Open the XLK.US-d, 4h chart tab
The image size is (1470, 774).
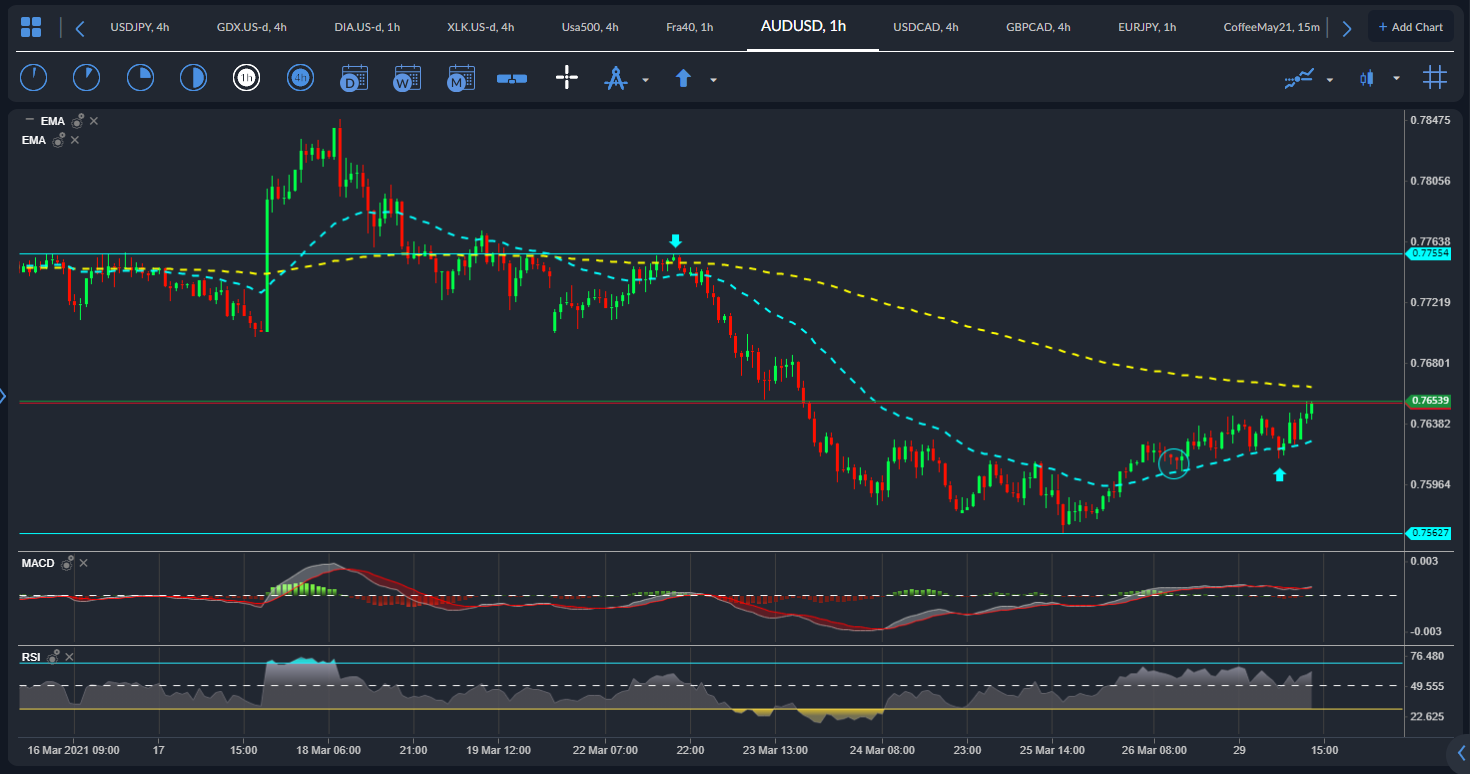click(x=481, y=27)
